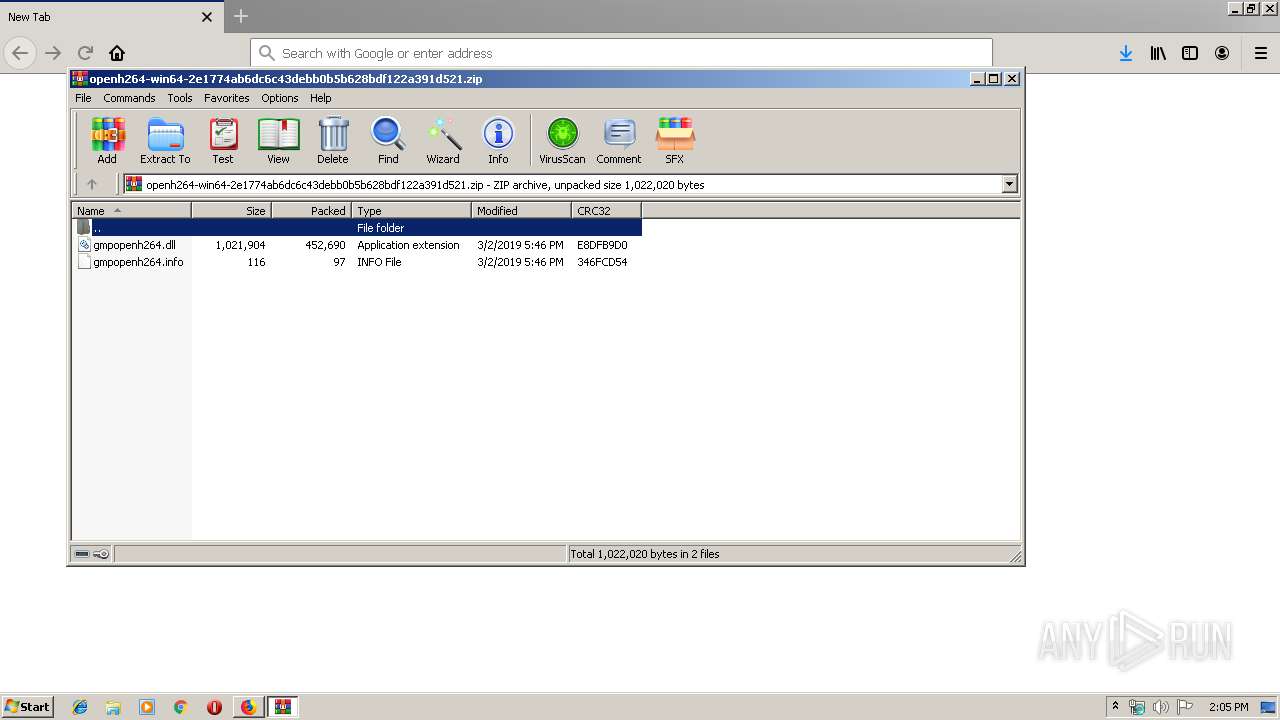
Task: Click the Delete trash icon
Action: 333,140
